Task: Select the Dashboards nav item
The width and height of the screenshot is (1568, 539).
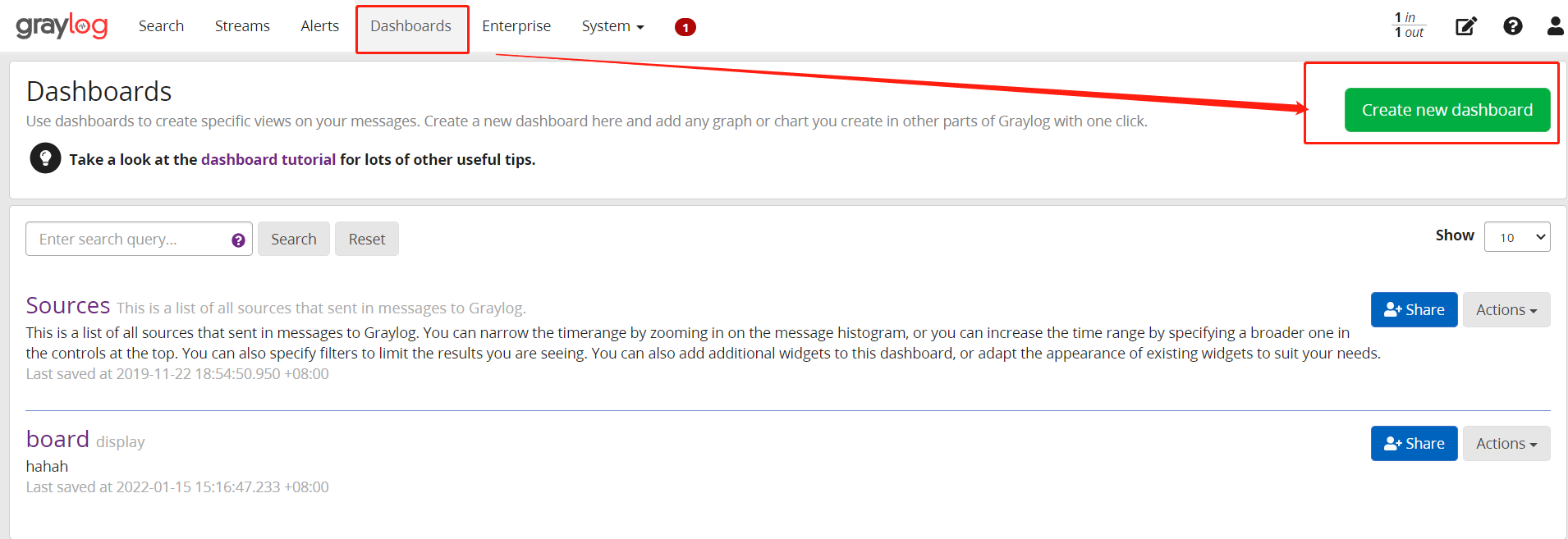Action: coord(410,26)
